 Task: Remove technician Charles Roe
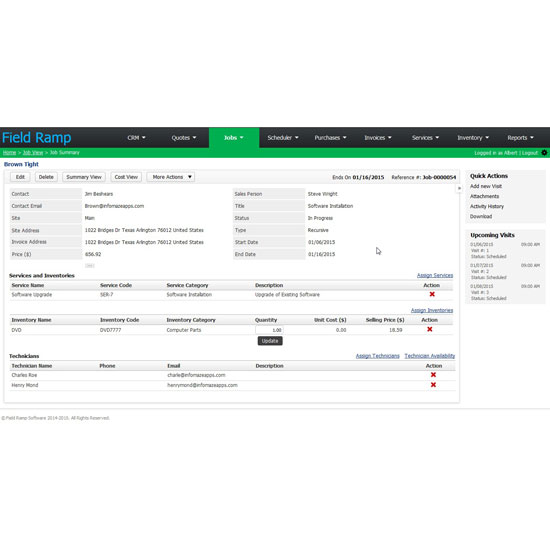point(433,375)
